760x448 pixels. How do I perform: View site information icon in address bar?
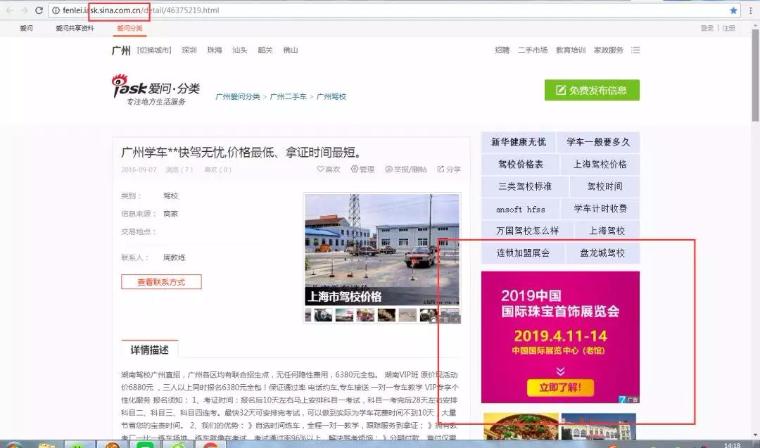click(x=56, y=10)
